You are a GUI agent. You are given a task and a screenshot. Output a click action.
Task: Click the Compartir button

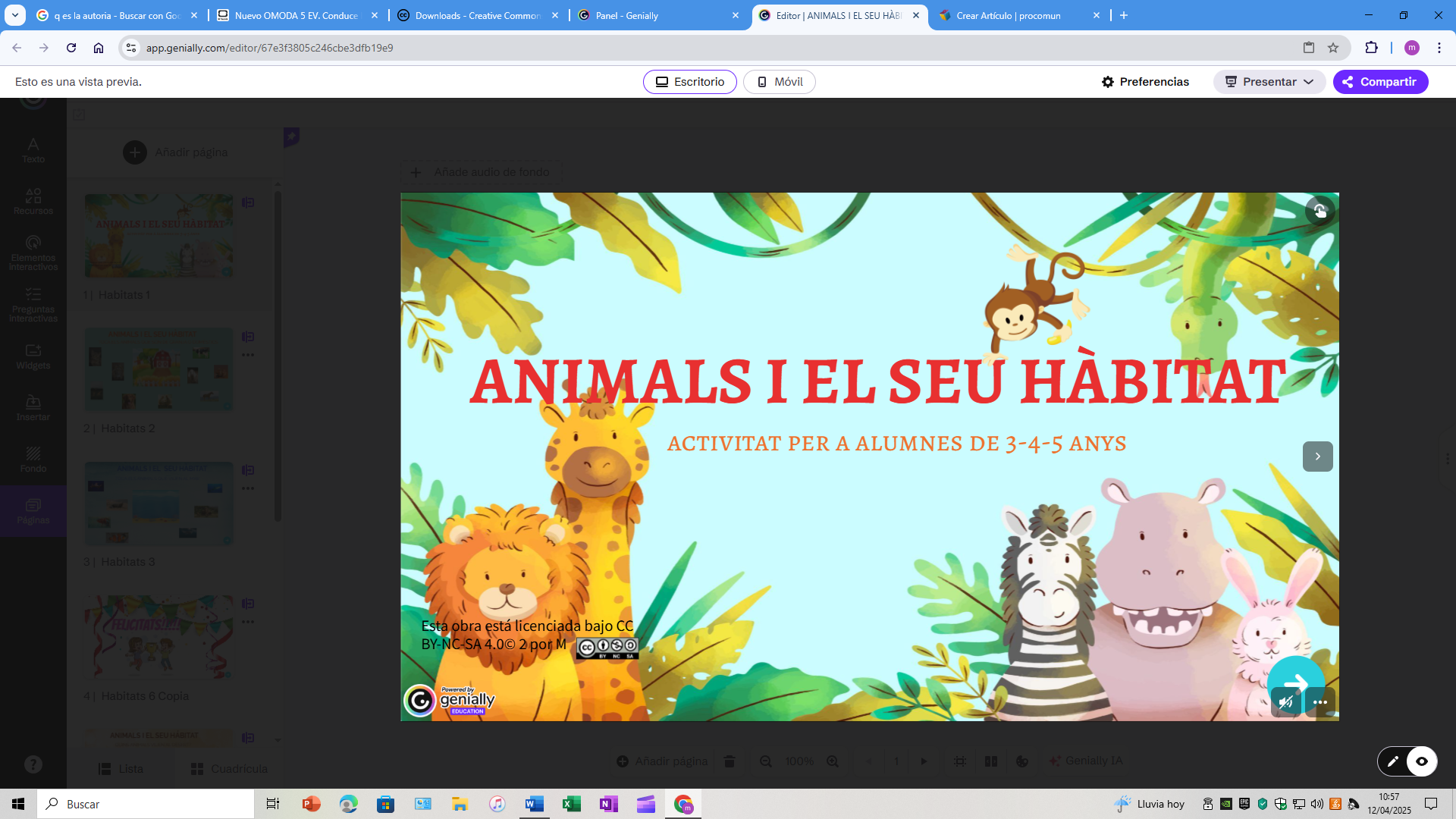coord(1381,81)
